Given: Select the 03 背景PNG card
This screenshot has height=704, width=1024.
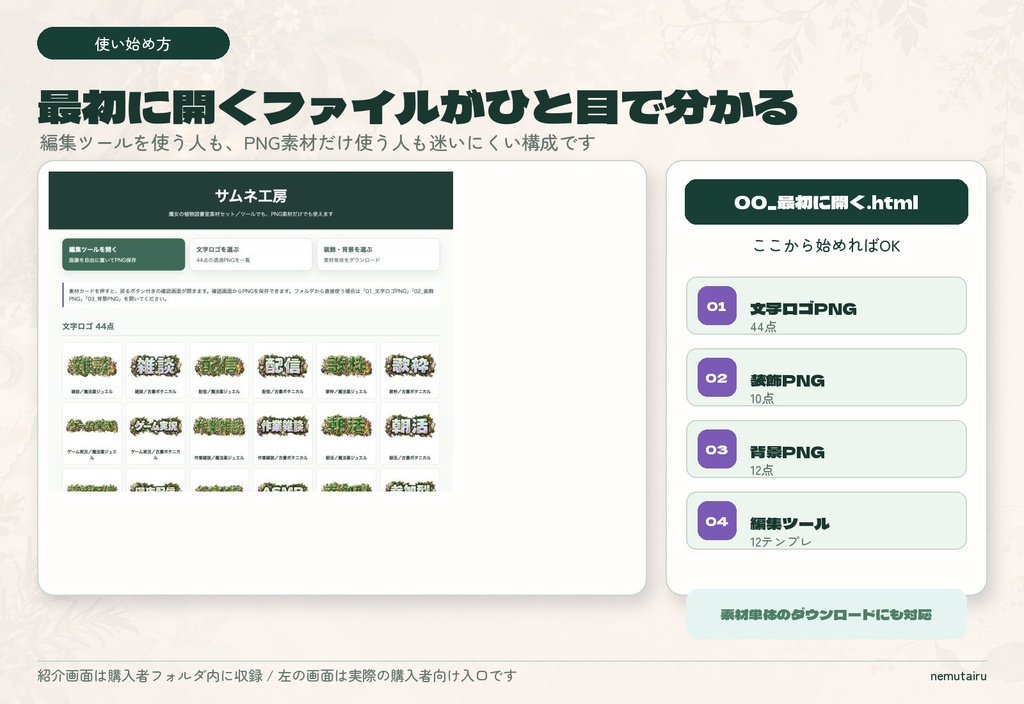Looking at the screenshot, I should tap(826, 449).
